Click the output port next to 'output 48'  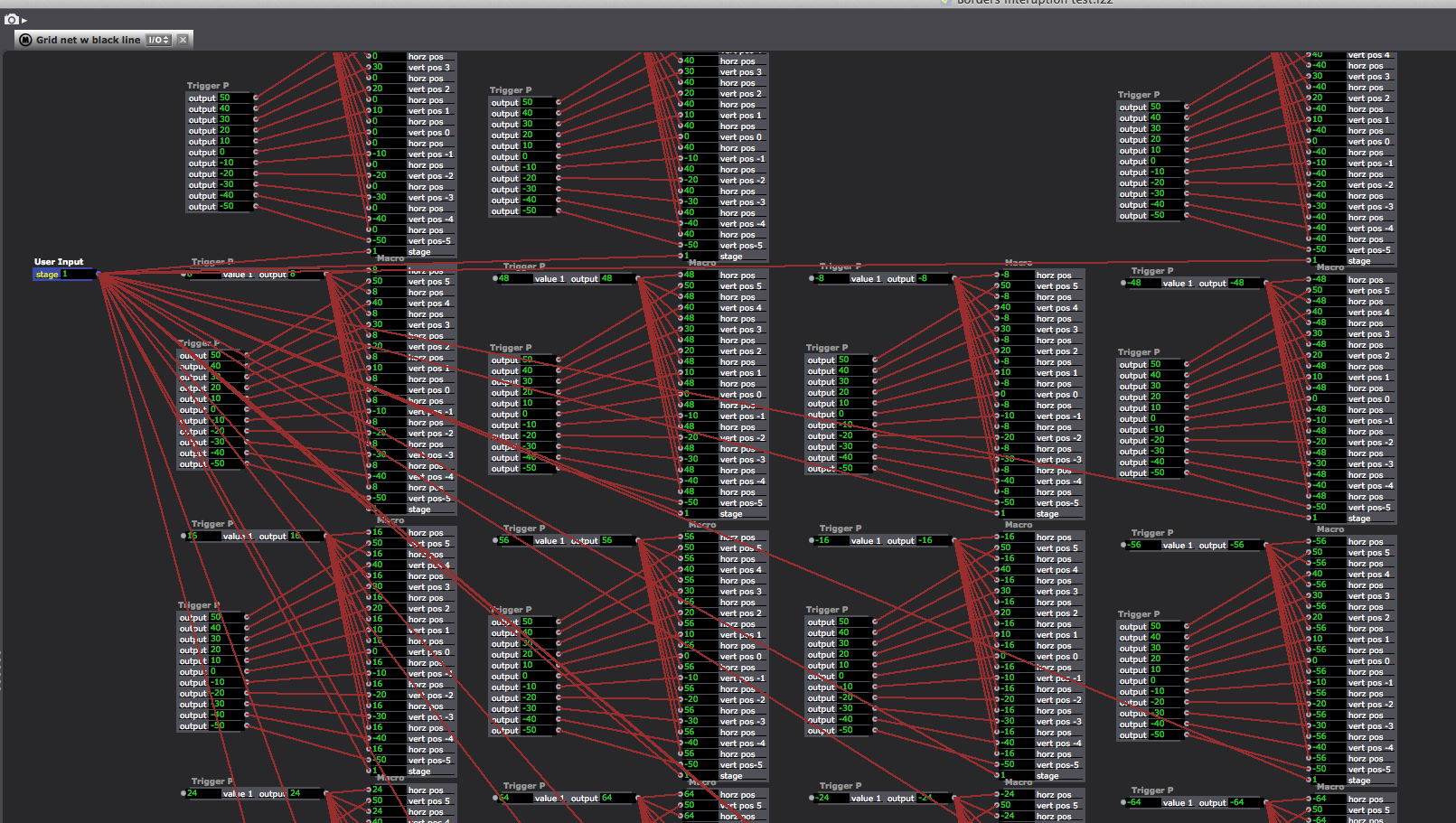(x=638, y=278)
